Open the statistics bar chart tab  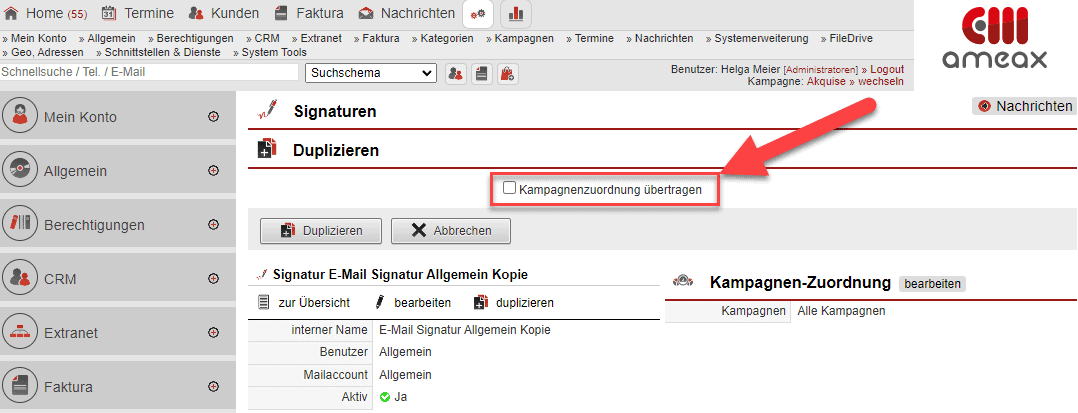516,14
